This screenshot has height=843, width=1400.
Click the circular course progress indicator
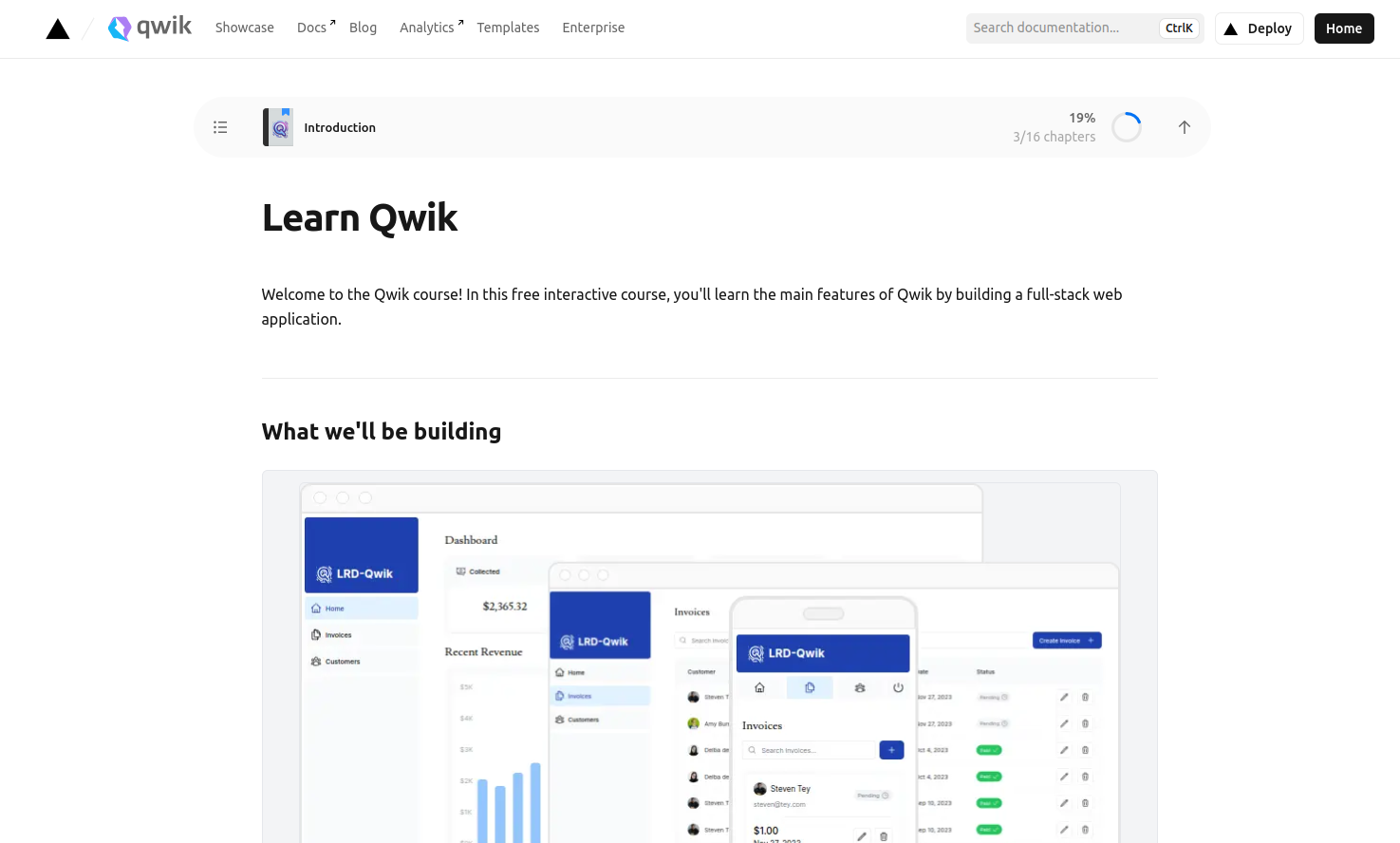pos(1127,127)
